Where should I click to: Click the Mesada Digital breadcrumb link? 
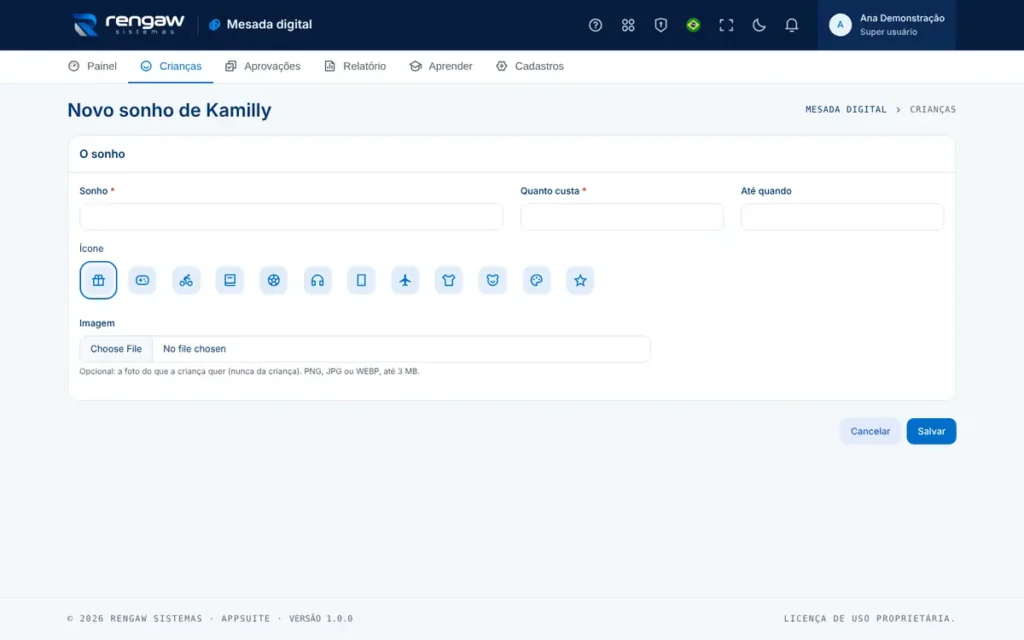coord(846,110)
